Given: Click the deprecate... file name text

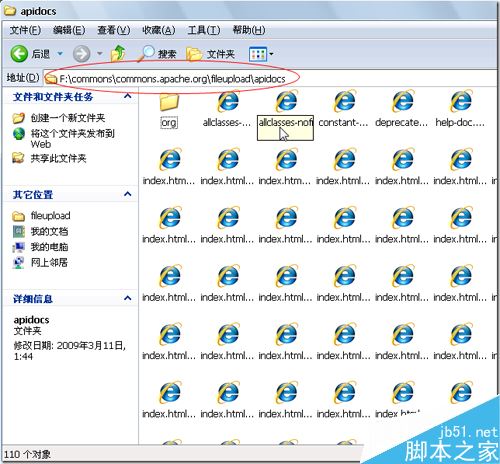Looking at the screenshot, I should click(x=401, y=123).
